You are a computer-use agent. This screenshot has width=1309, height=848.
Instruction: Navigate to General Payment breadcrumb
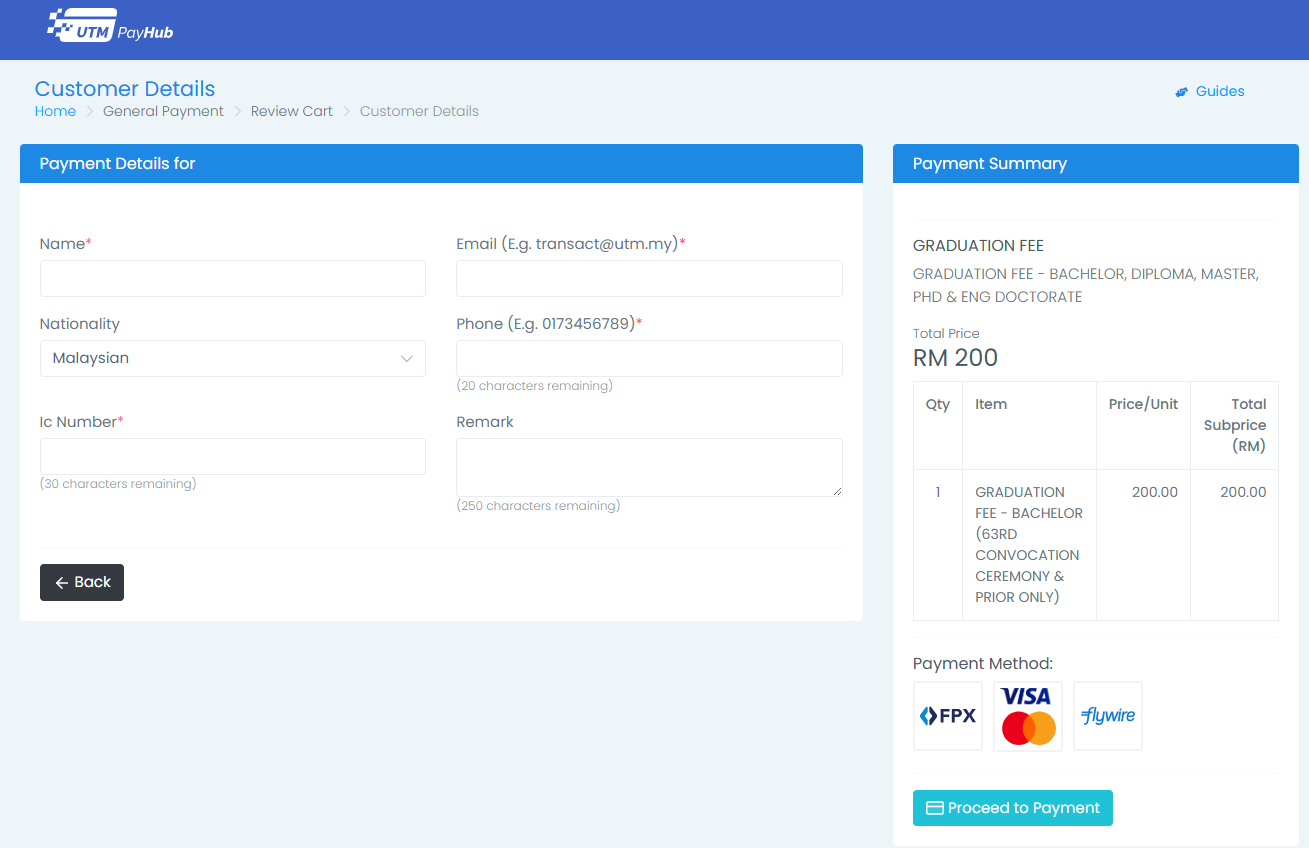click(x=163, y=111)
